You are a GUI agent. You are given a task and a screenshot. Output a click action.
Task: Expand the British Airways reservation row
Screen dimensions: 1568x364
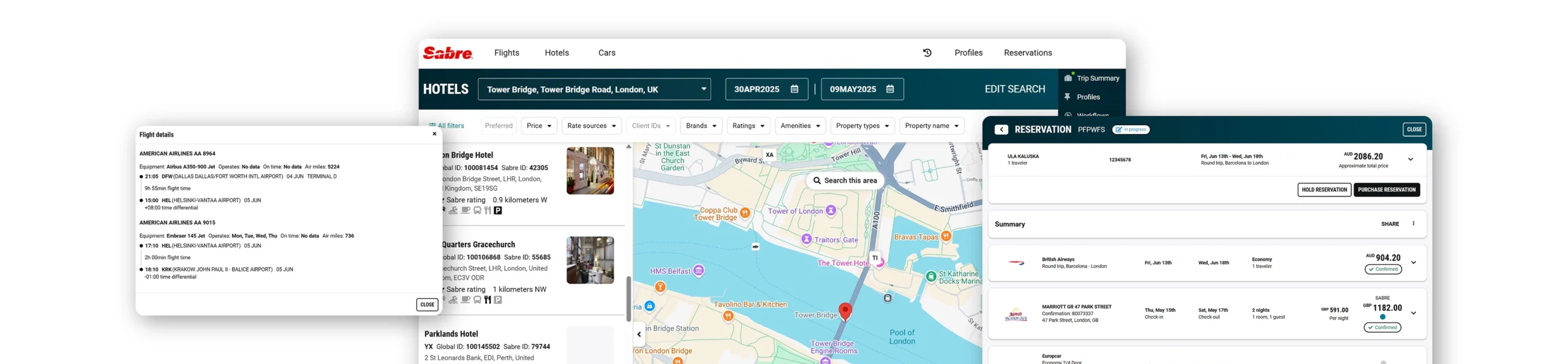(x=1413, y=262)
